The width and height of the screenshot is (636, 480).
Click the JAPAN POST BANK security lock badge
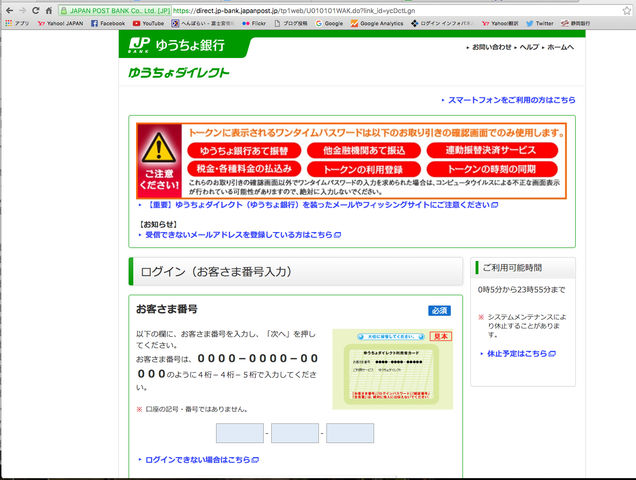(115, 11)
